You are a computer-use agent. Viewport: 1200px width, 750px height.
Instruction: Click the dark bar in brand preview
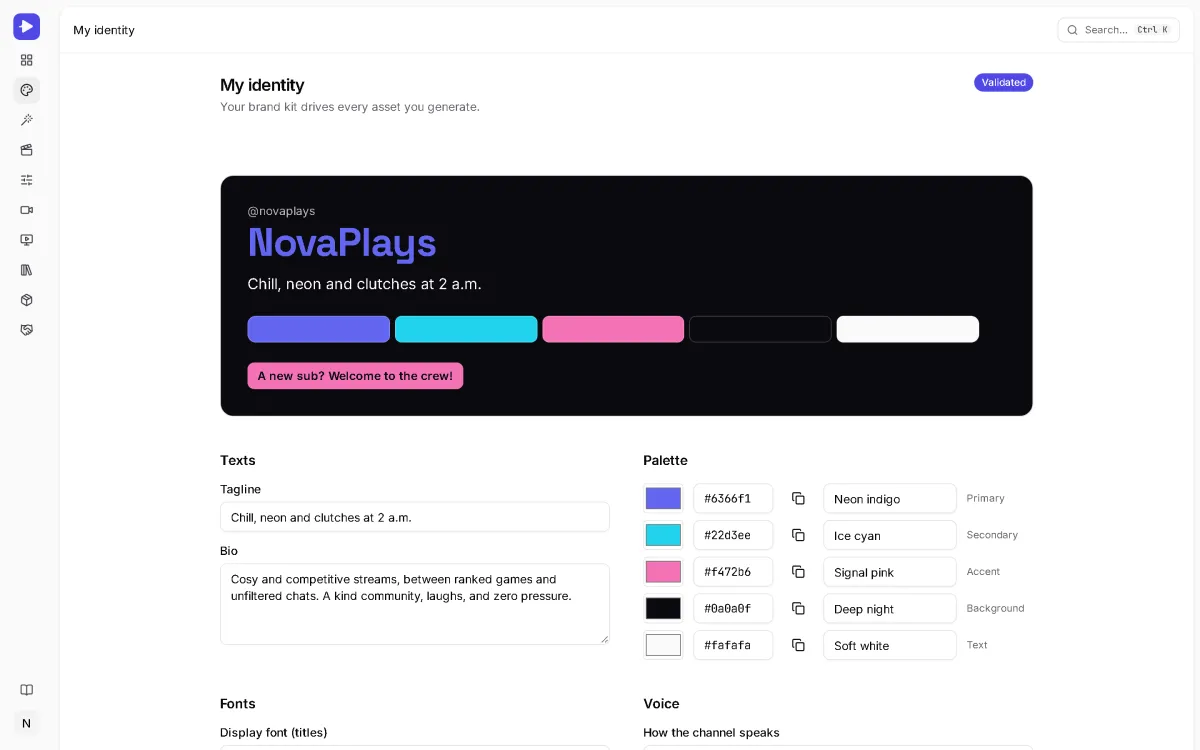(x=761, y=329)
